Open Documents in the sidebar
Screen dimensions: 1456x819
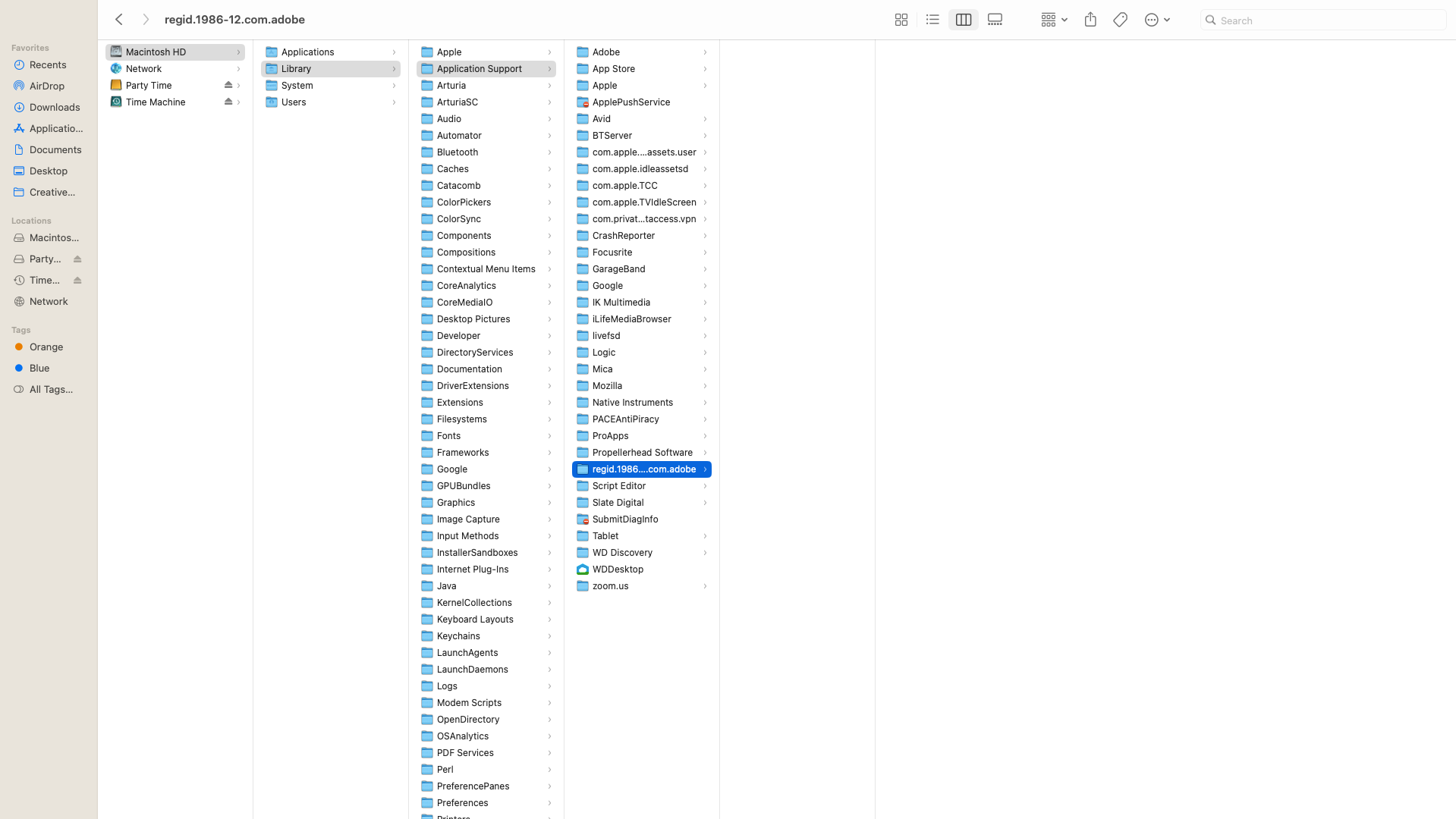[49, 150]
